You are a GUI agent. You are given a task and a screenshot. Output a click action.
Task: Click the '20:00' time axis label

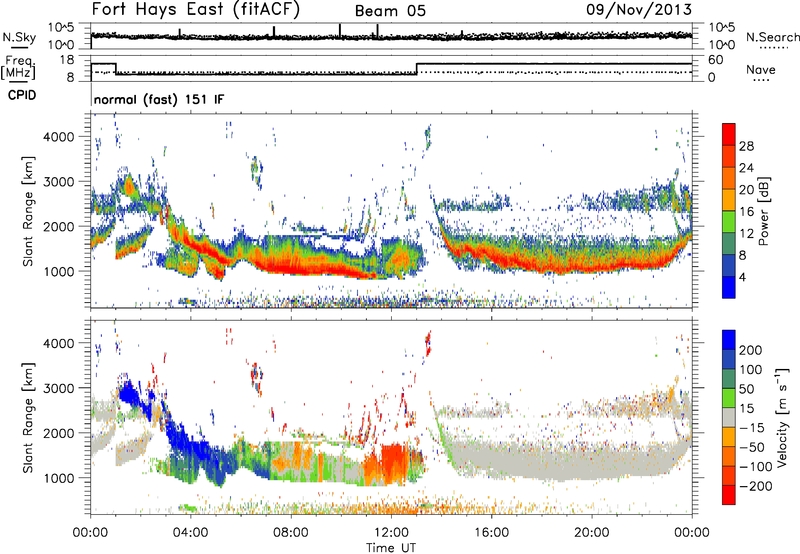point(591,532)
